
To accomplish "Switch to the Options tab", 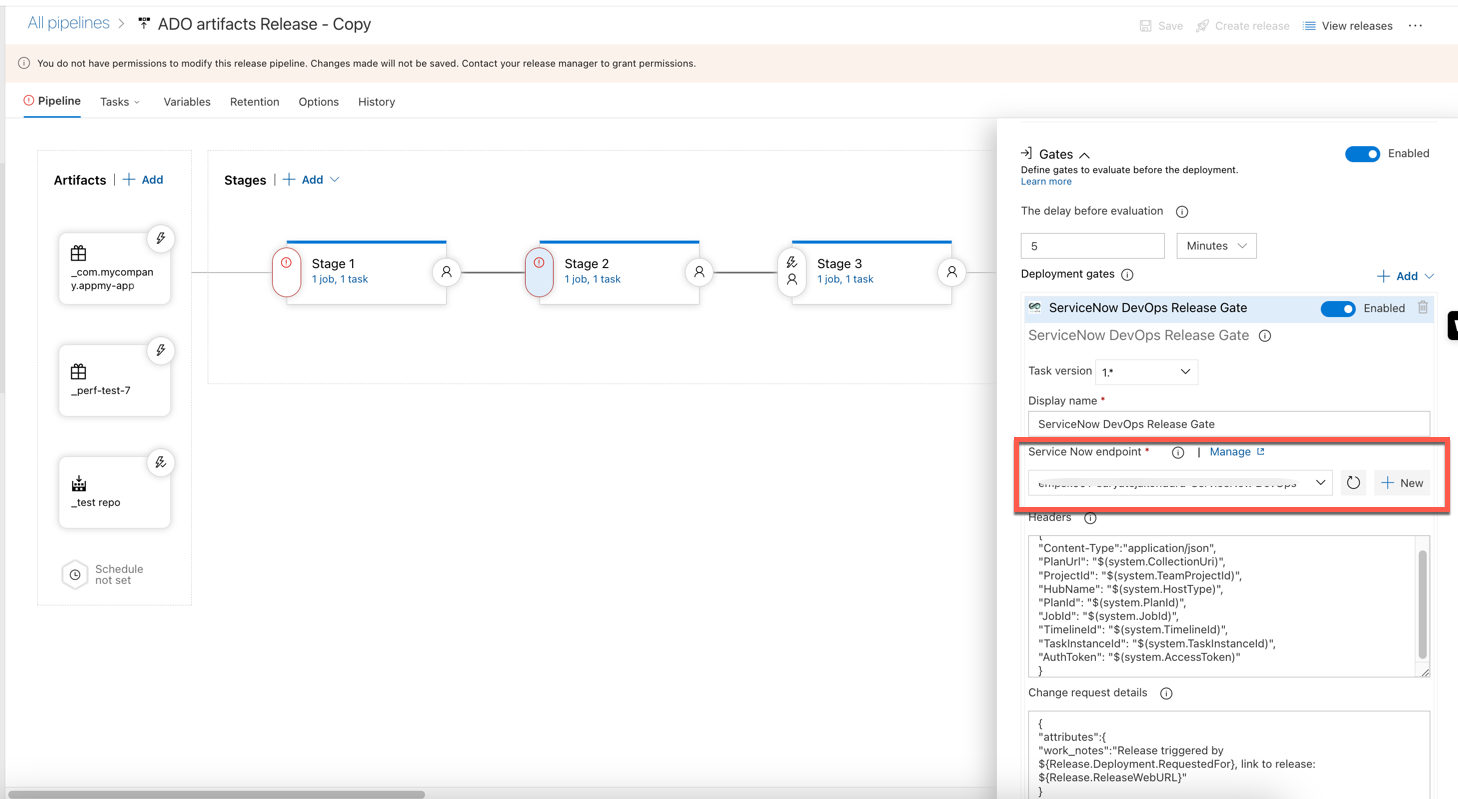I will pyautogui.click(x=318, y=102).
